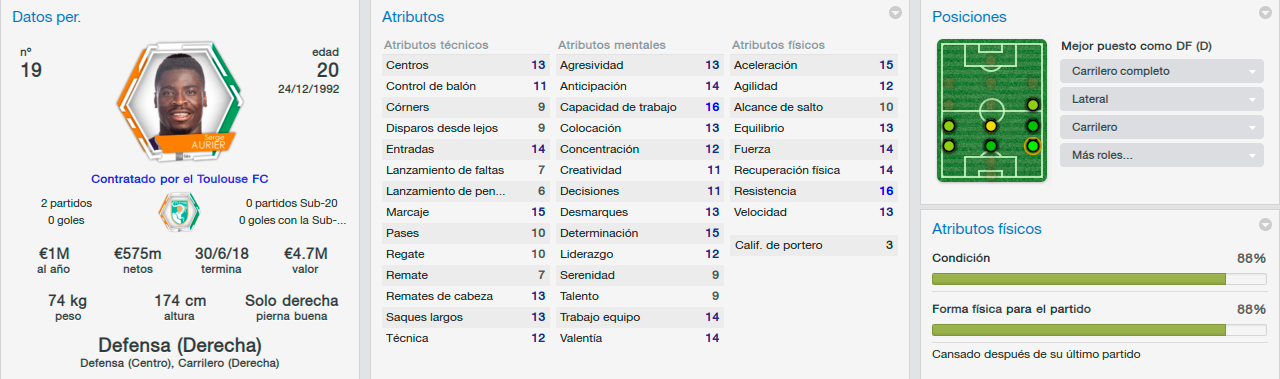Select the Resistencia attribute row
1280x379 pixels.
coord(814,191)
